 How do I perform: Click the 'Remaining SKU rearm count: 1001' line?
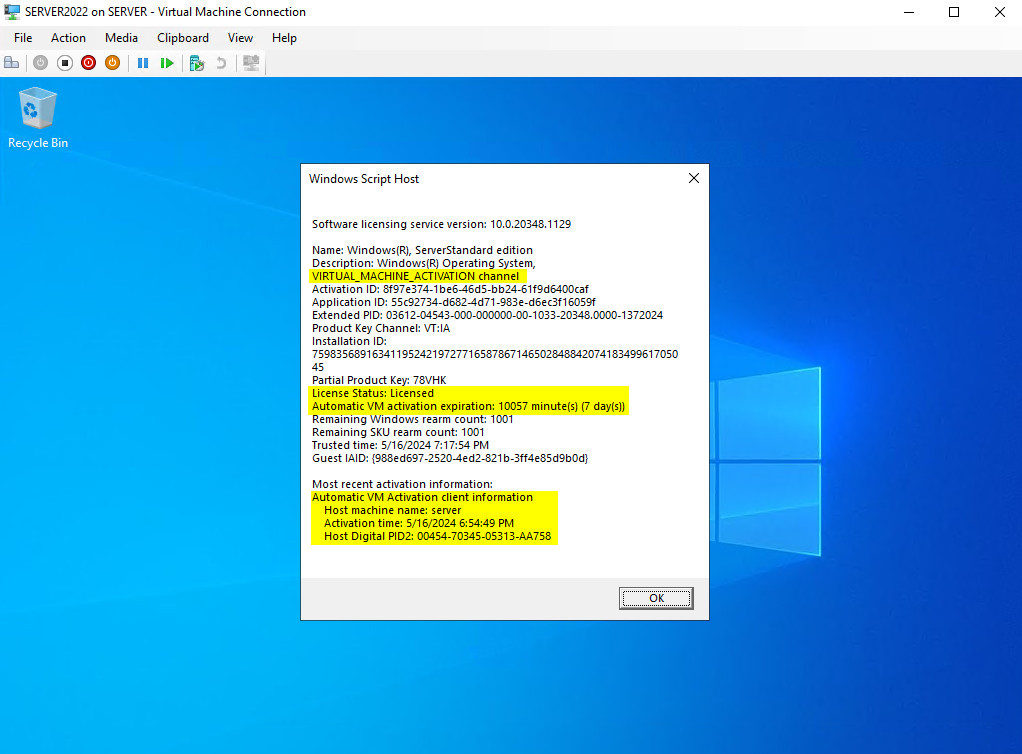click(398, 432)
